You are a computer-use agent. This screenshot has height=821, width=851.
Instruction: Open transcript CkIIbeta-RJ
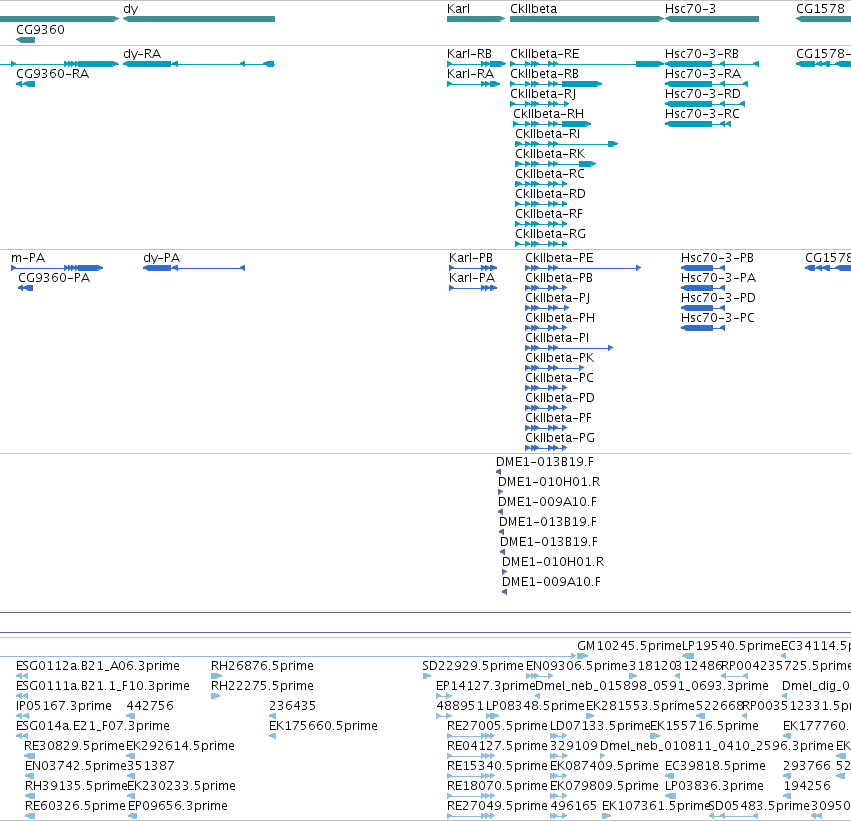539,104
